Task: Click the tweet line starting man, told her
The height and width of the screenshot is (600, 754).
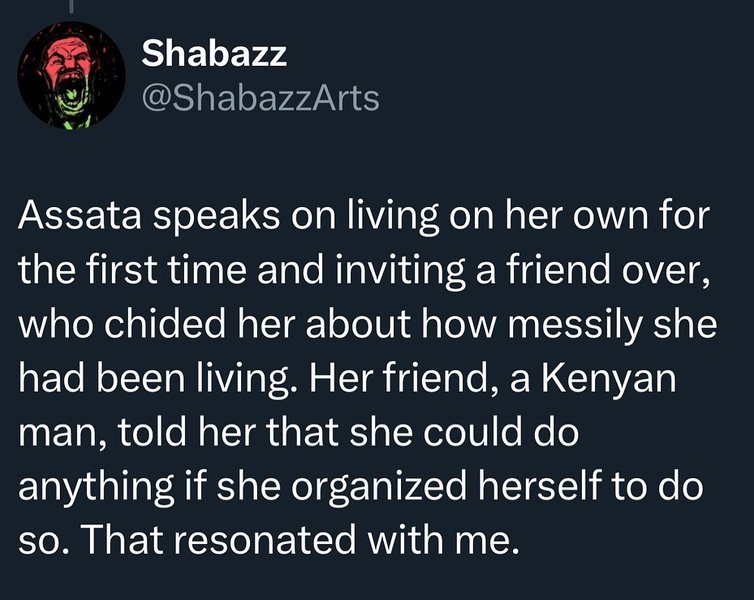Action: click(x=299, y=432)
